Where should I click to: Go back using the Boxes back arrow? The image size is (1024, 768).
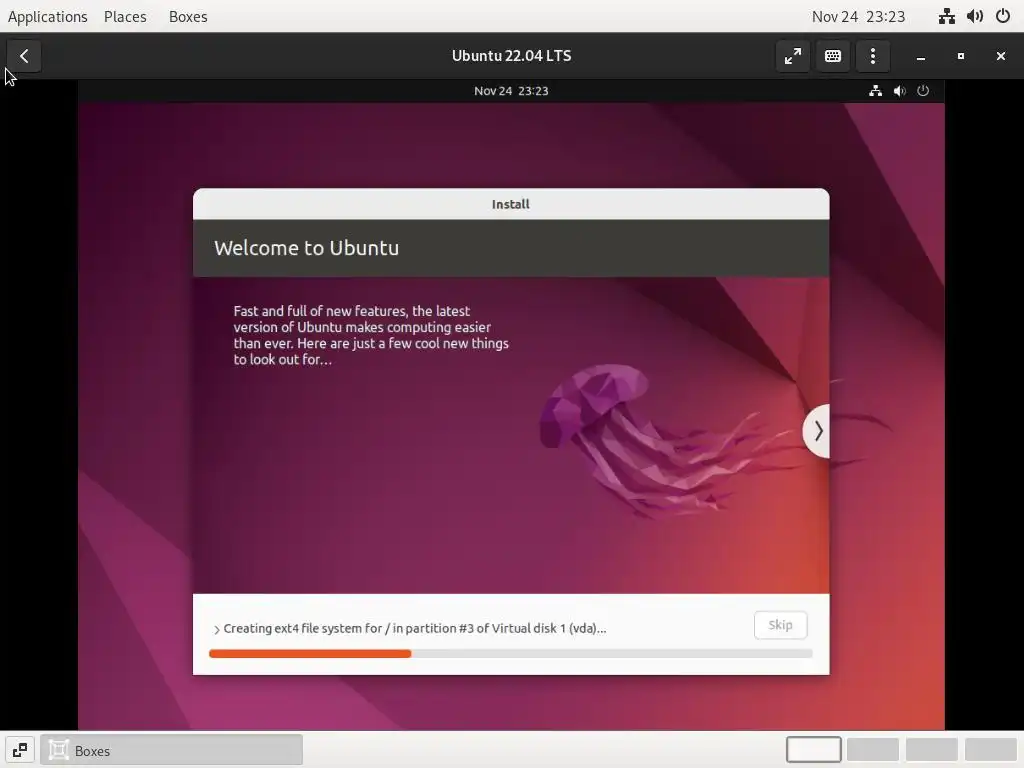pos(24,56)
